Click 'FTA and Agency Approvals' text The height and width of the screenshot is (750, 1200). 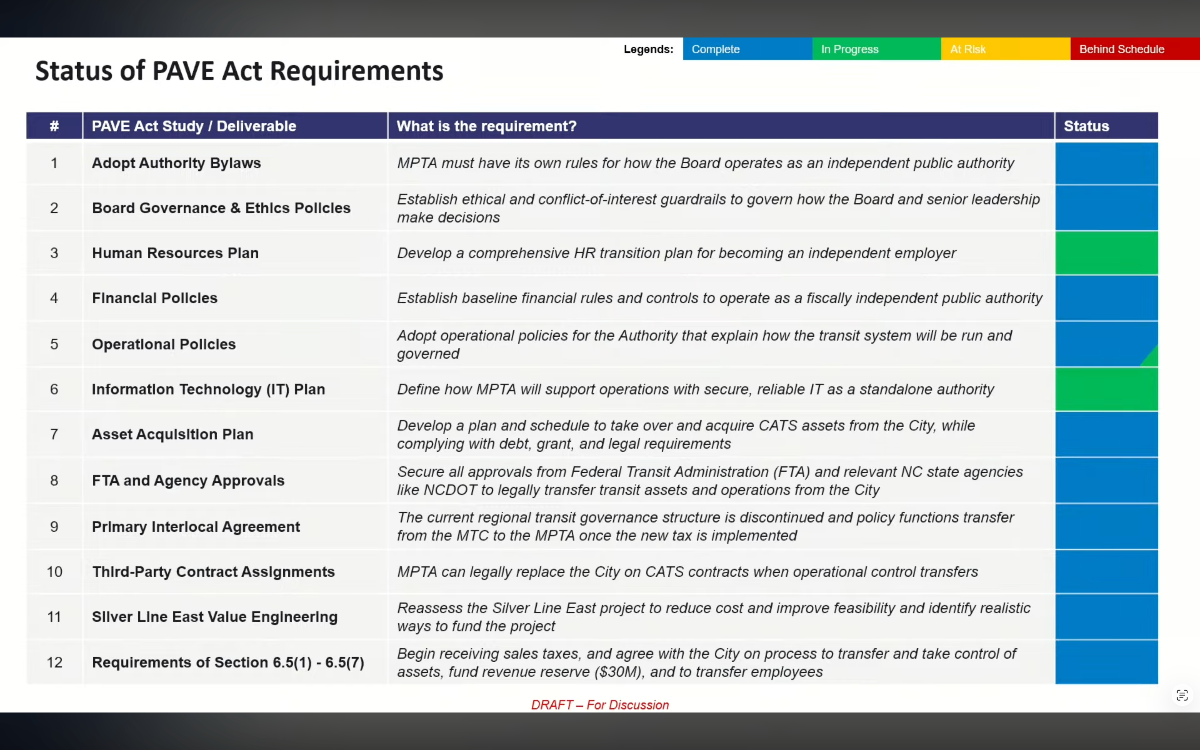coord(188,480)
